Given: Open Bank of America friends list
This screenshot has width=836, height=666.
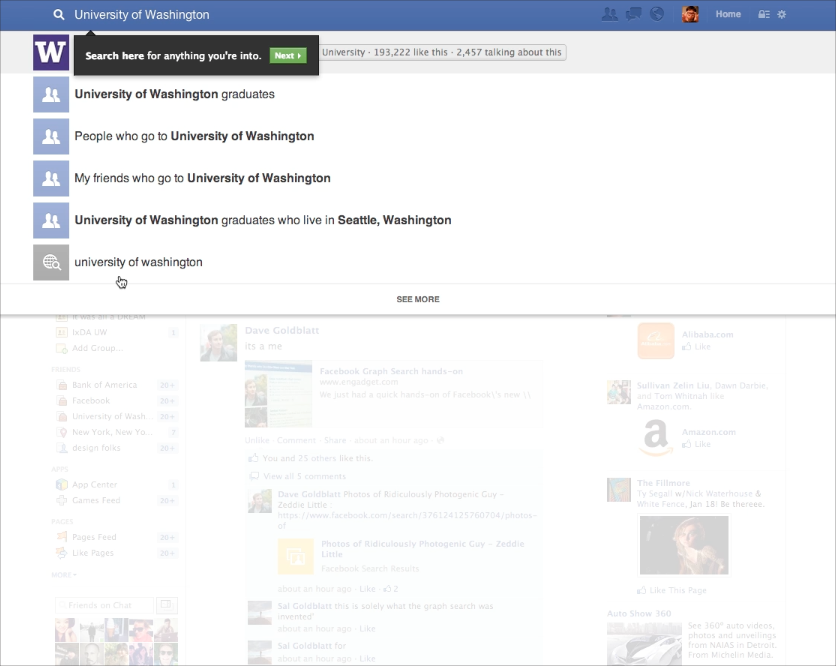Looking at the screenshot, I should [104, 385].
